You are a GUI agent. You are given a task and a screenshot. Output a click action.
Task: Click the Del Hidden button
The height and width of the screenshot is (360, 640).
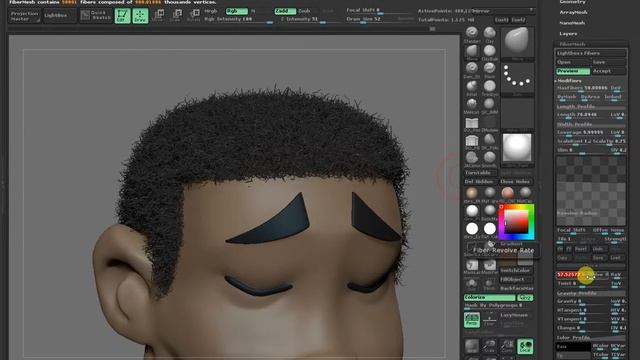(x=480, y=182)
